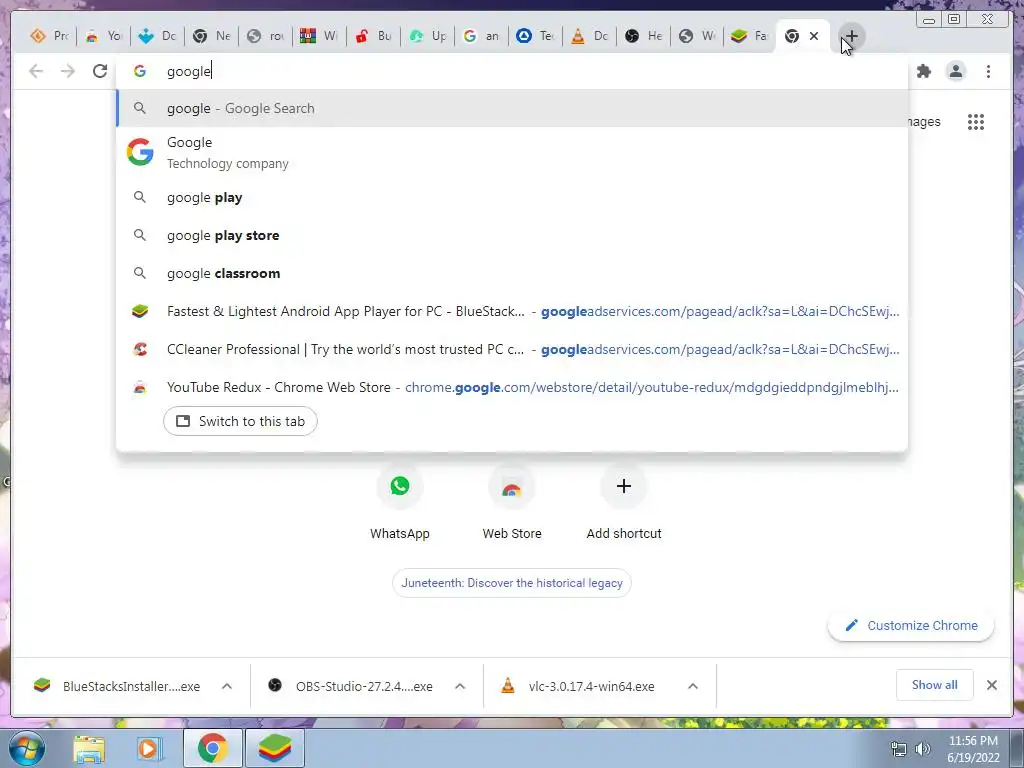Open the Windows Start menu
Screen dimensions: 1024x768
coord(25,748)
